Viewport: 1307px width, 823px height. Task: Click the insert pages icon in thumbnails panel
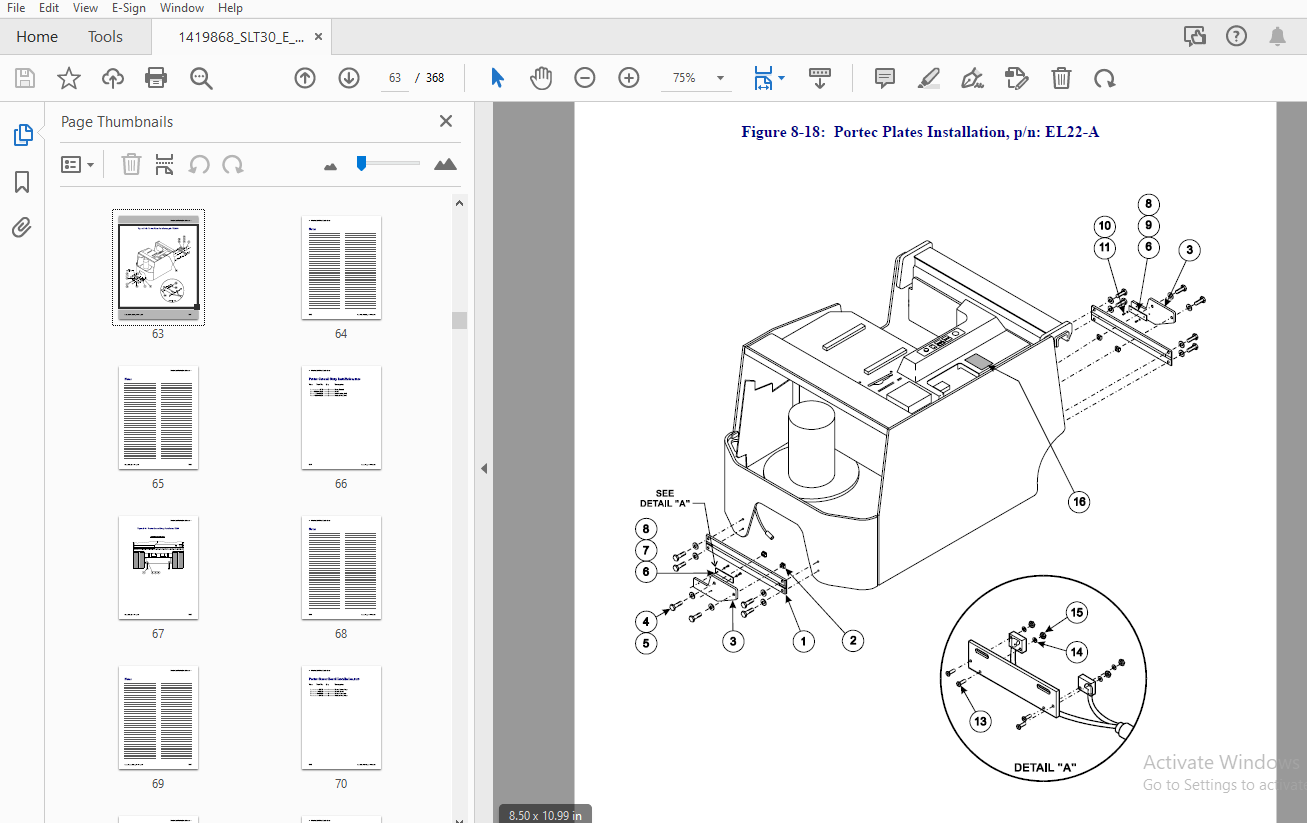coord(165,164)
